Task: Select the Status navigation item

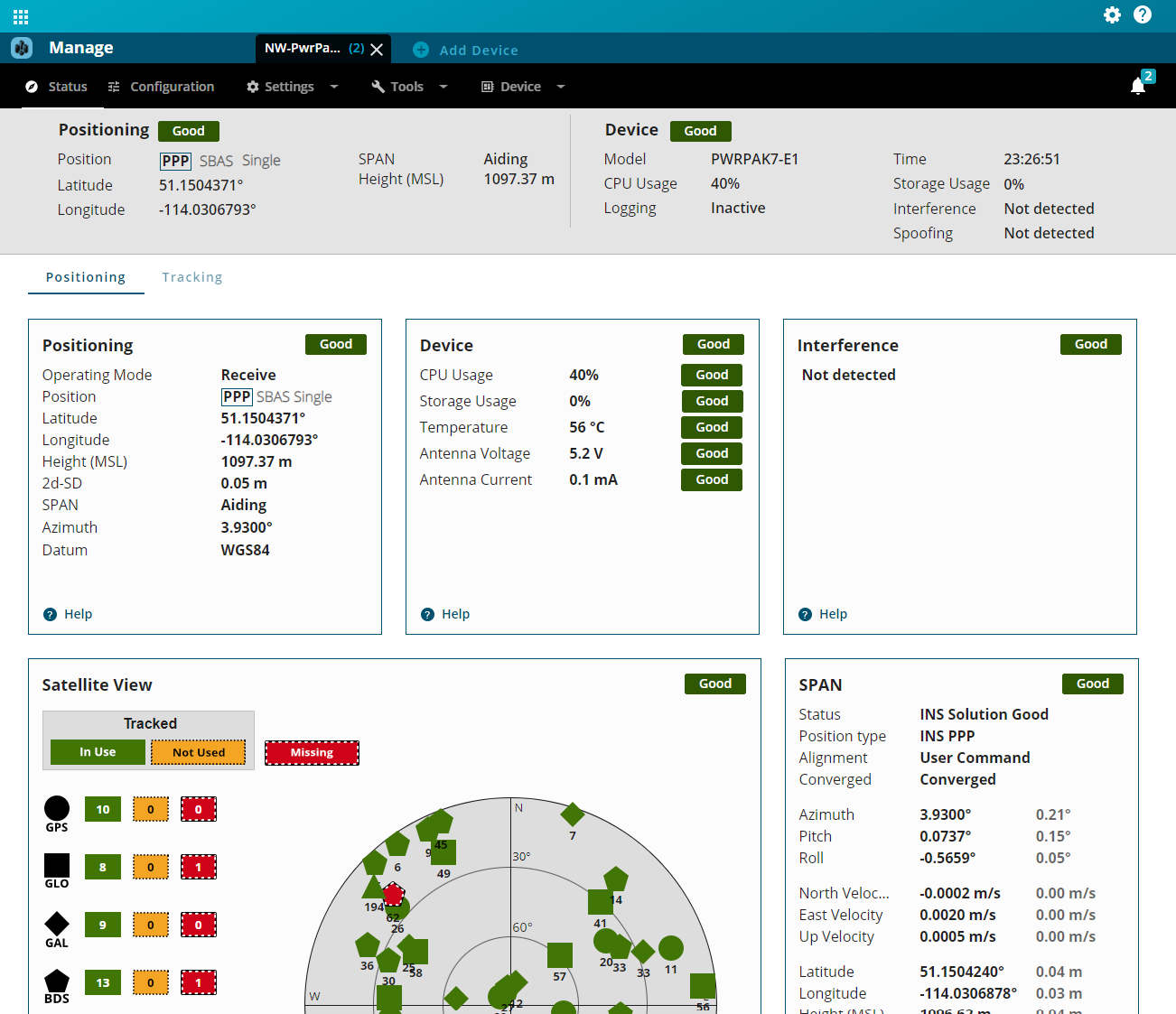Action: (x=56, y=87)
